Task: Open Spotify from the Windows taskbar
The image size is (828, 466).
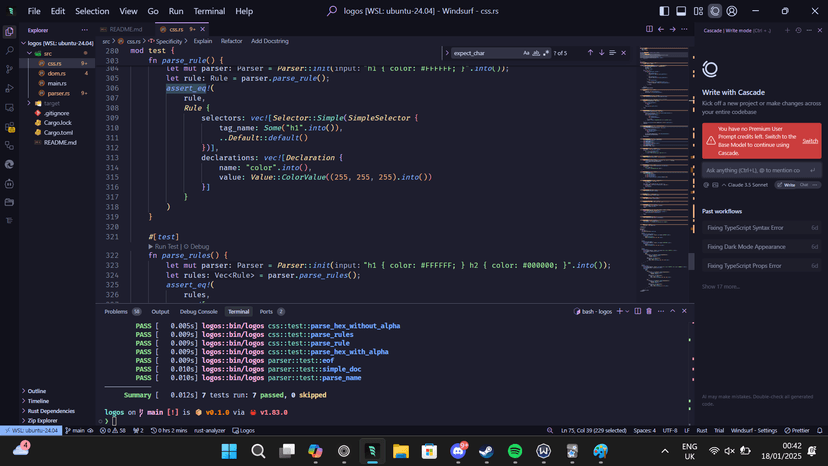Action: [x=515, y=451]
